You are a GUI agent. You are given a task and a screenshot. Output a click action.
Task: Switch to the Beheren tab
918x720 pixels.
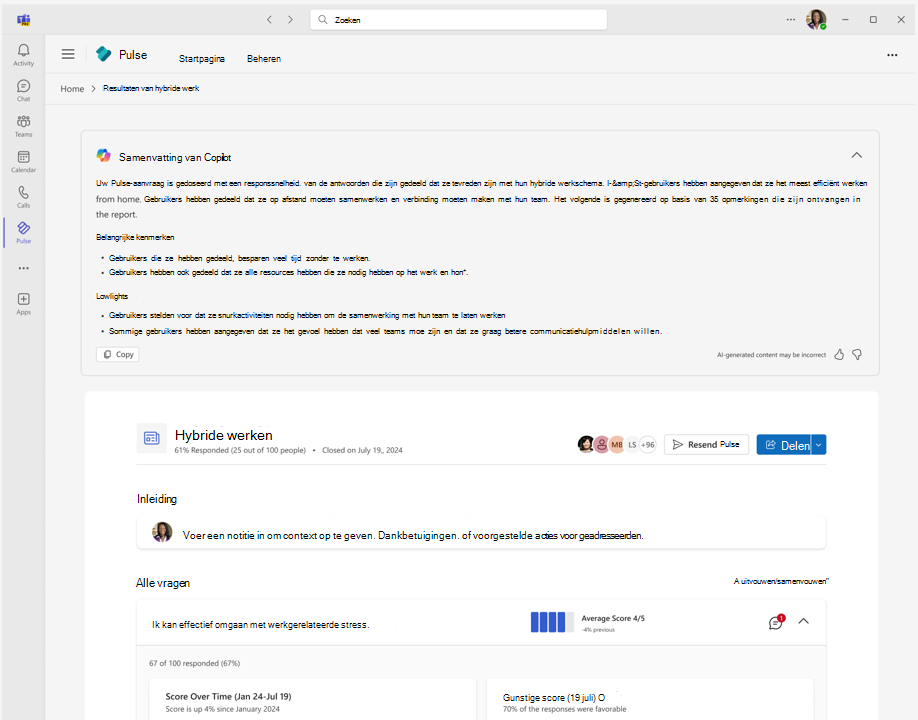point(263,59)
